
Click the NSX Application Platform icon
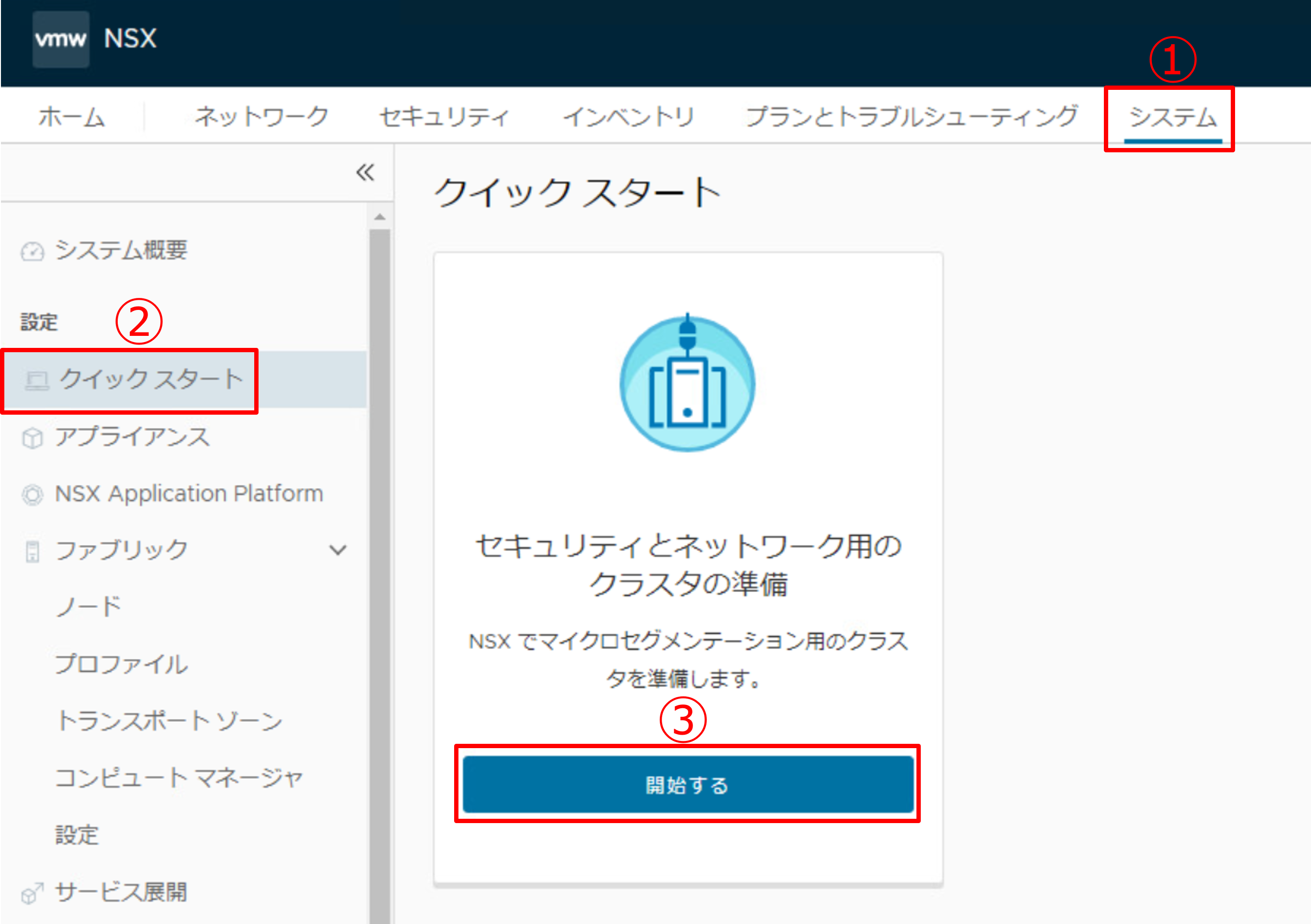point(32,494)
